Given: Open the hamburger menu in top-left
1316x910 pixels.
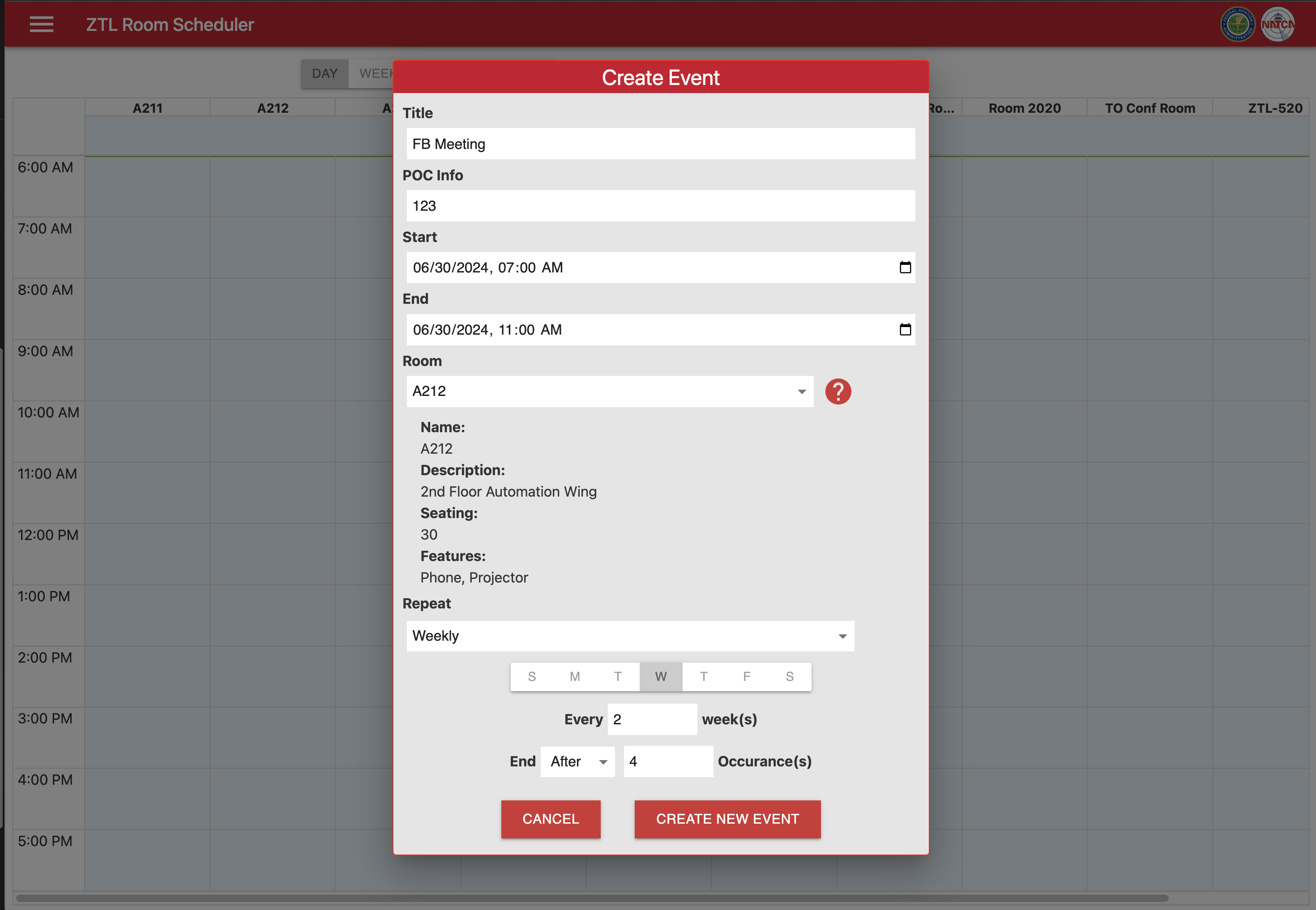Looking at the screenshot, I should pos(40,25).
